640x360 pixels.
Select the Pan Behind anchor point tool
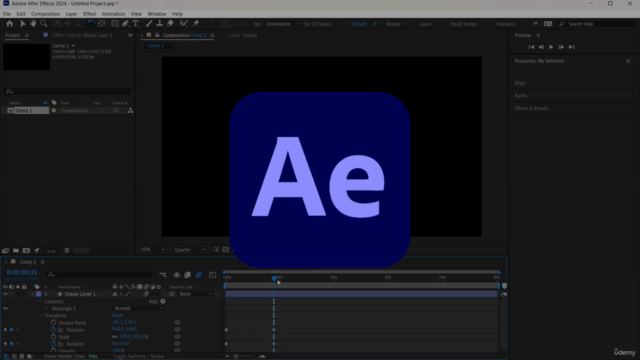(x=102, y=24)
